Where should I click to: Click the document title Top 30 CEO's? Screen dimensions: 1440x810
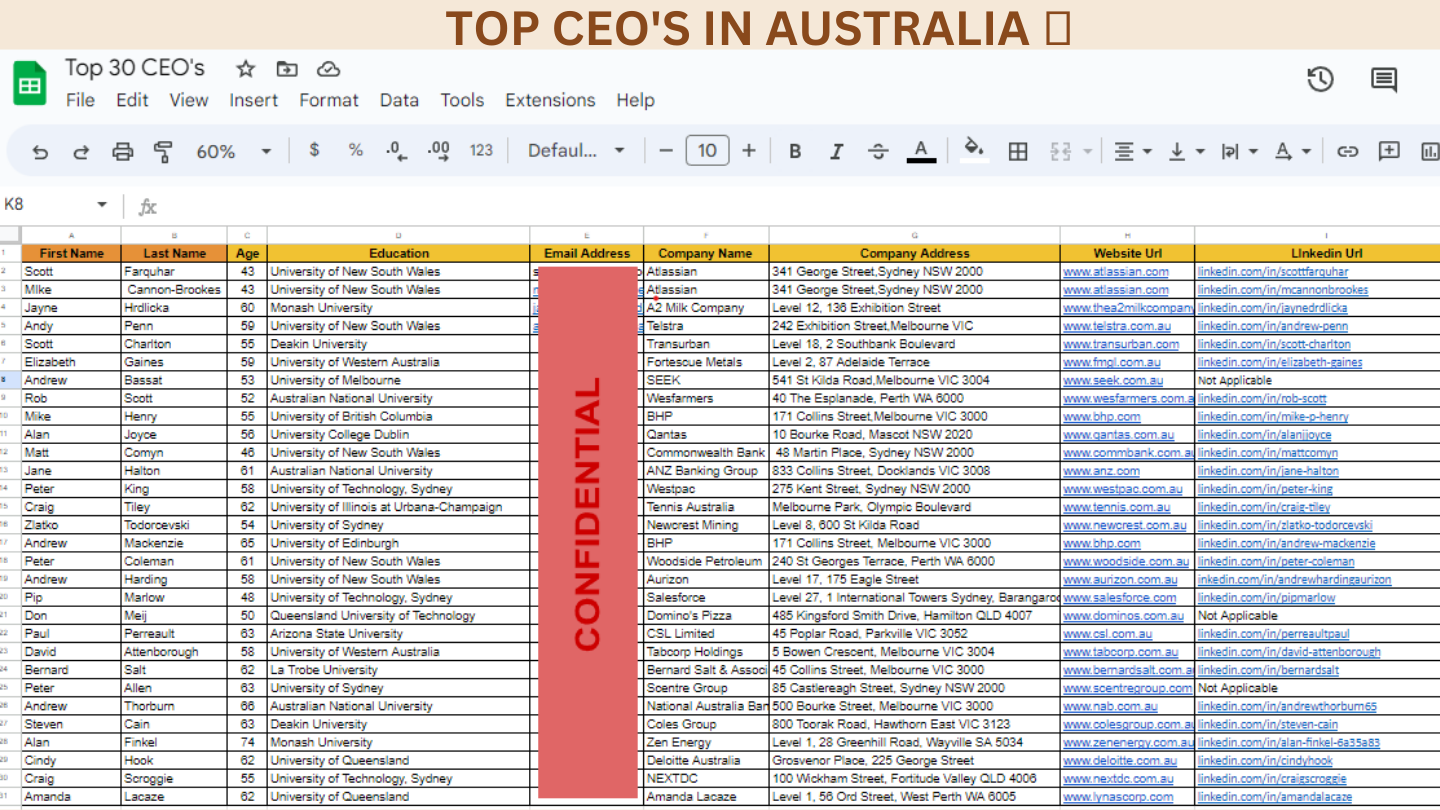pos(135,68)
